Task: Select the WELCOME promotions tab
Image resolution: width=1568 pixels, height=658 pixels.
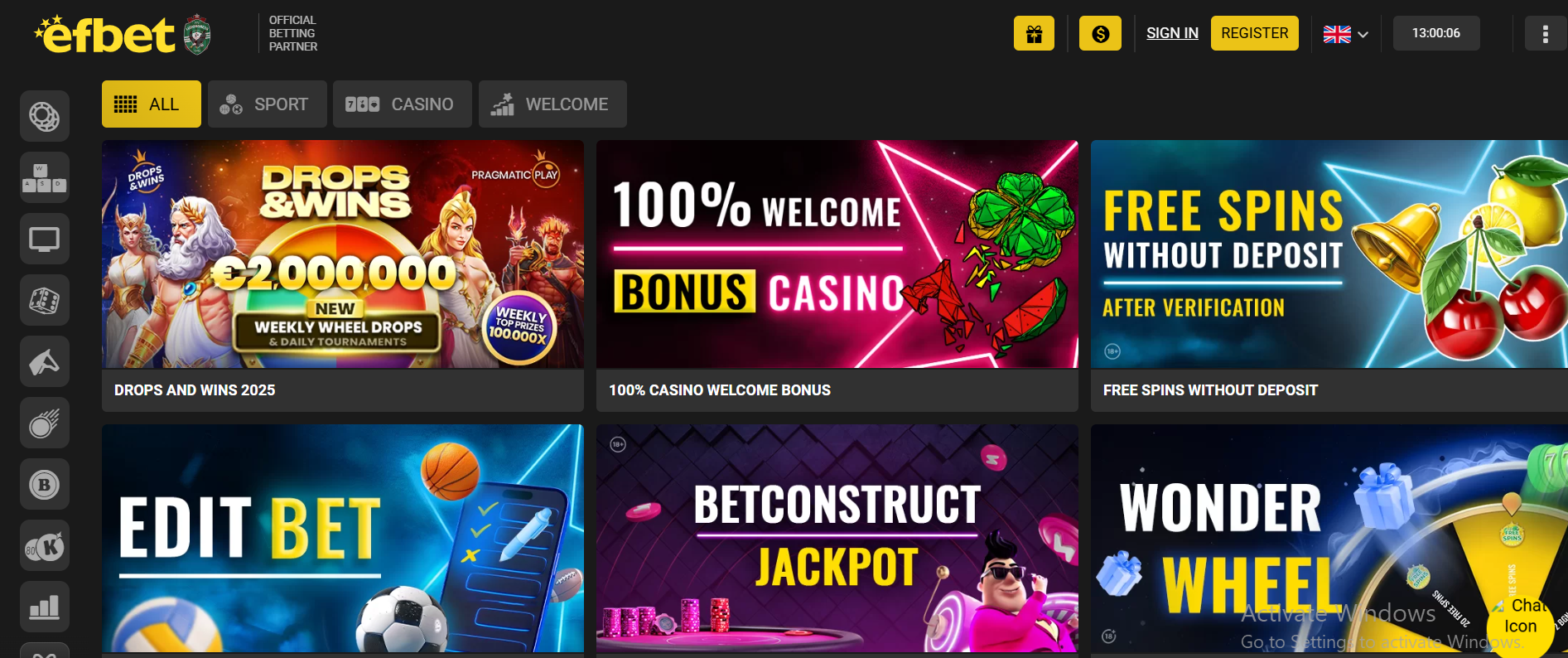Action: pyautogui.click(x=552, y=104)
